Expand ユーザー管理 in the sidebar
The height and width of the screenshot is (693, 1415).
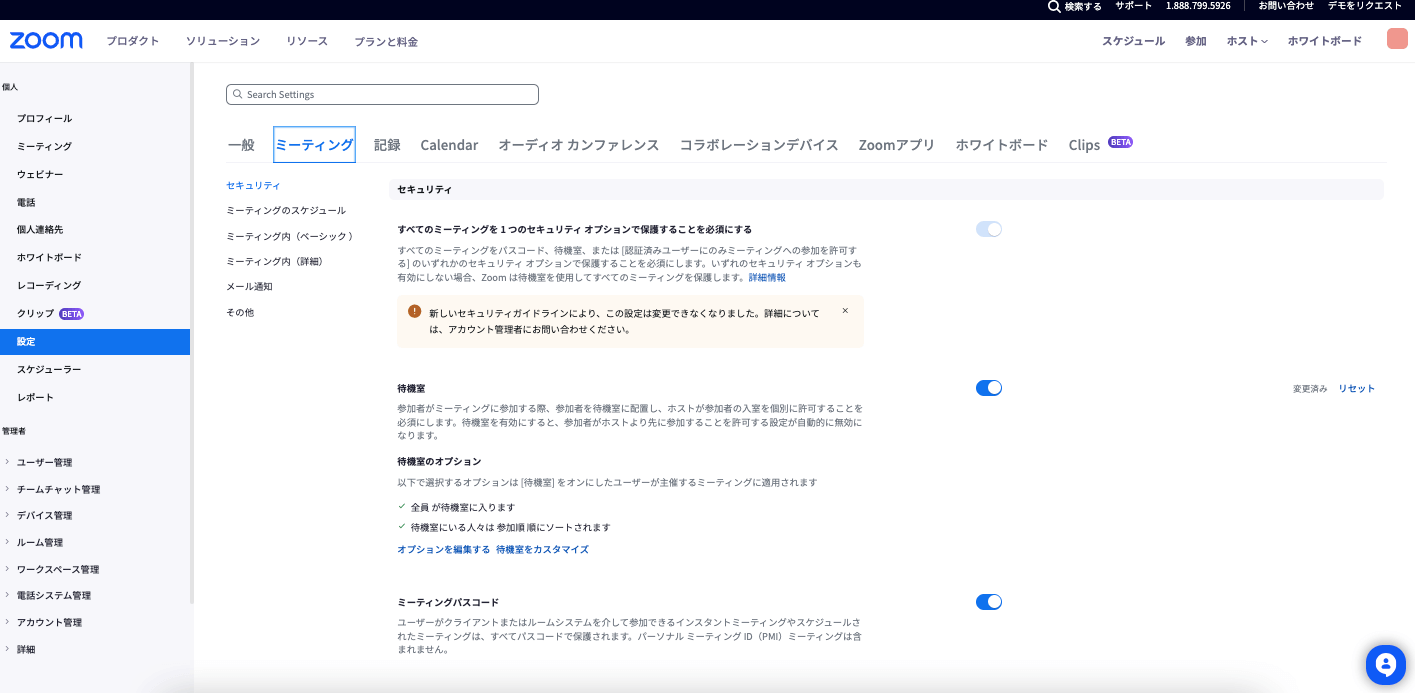(x=44, y=462)
